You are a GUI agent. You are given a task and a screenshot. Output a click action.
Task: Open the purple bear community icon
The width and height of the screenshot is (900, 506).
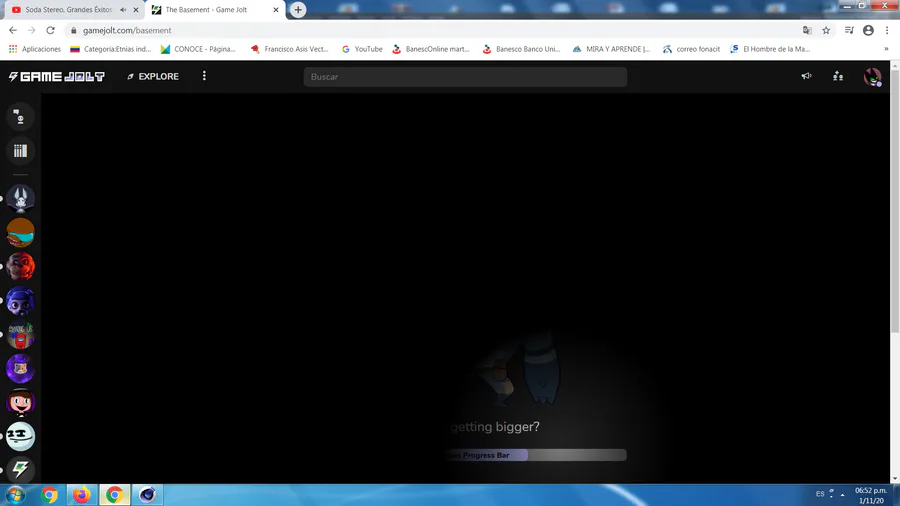coord(20,368)
